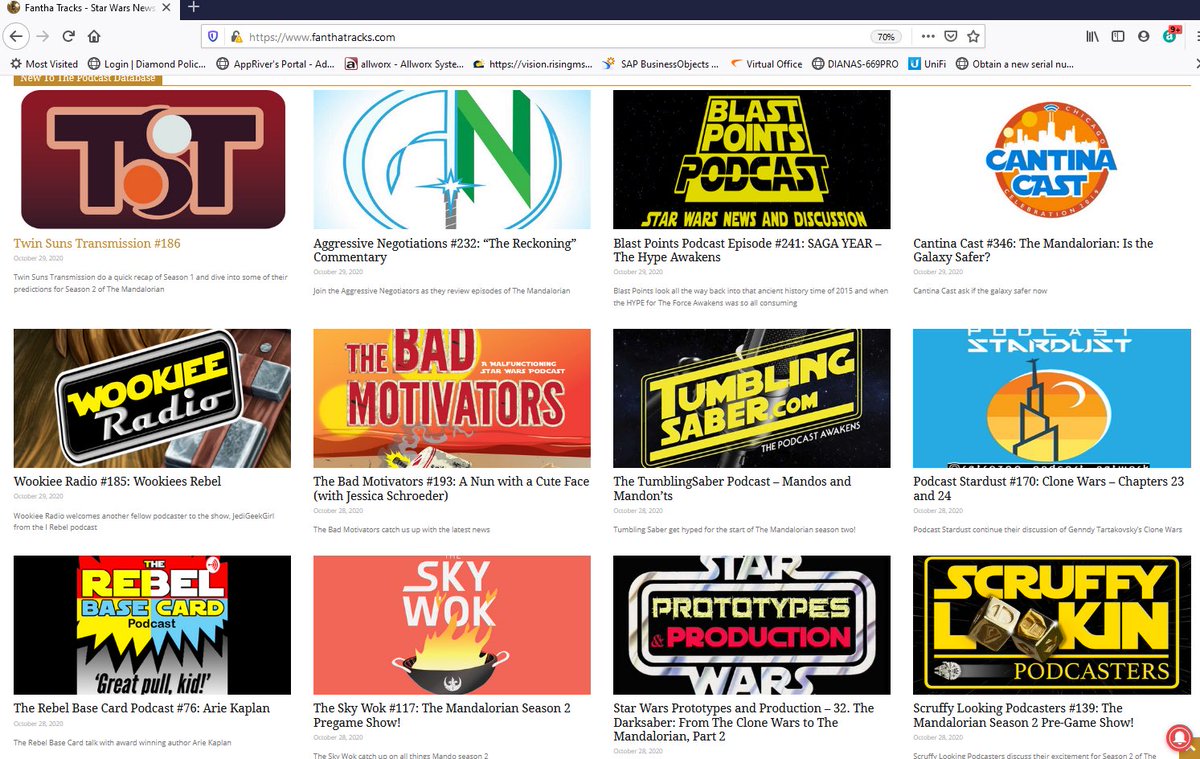Open the allworx bookmark
The image size is (1200, 759).
pyautogui.click(x=404, y=64)
